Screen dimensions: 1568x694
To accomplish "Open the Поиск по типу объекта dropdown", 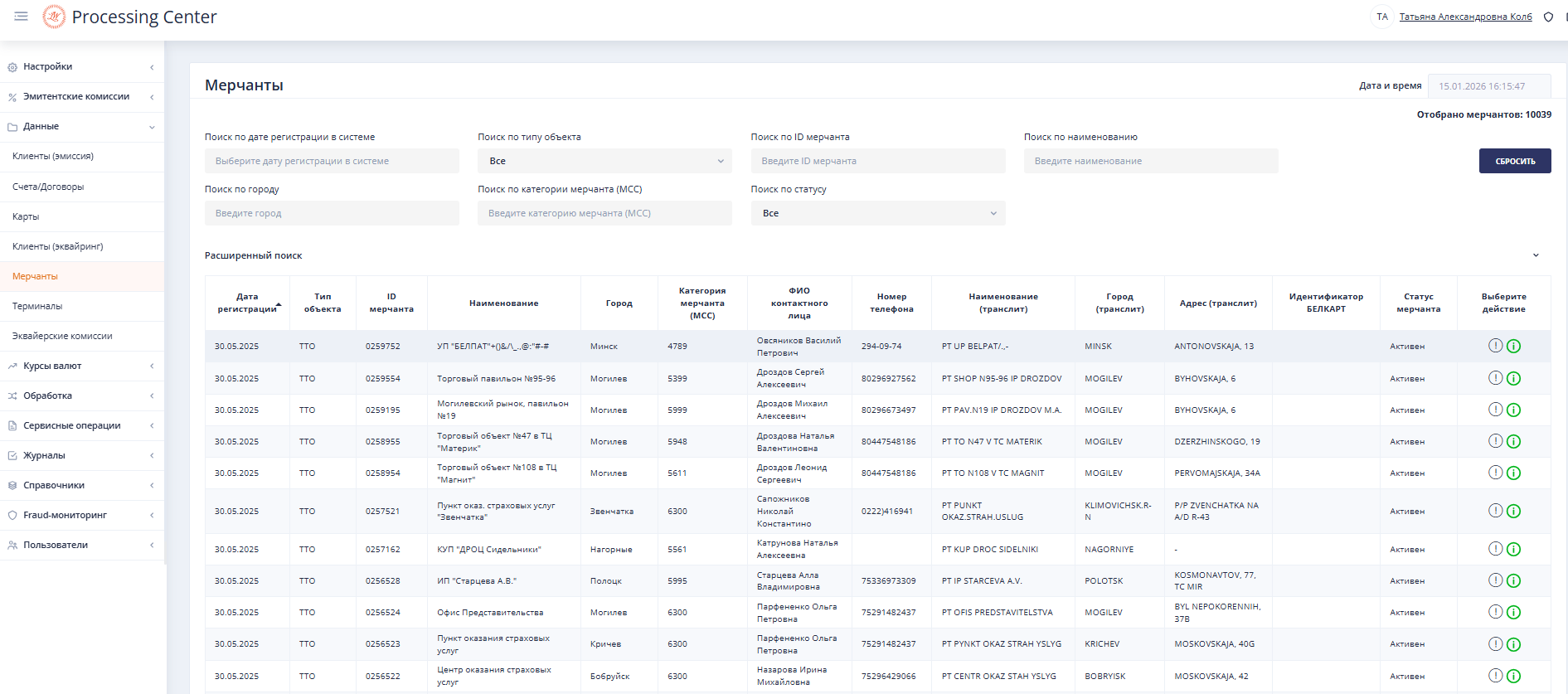I will (x=604, y=161).
